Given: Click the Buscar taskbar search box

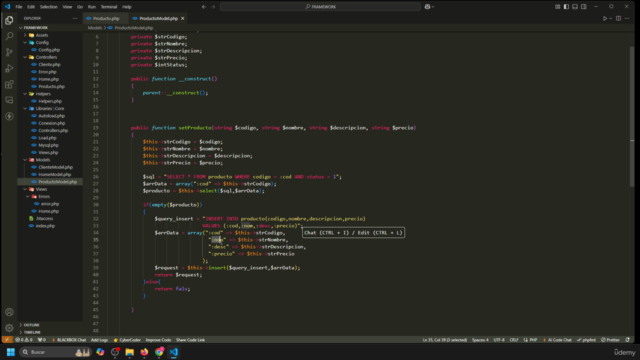Looking at the screenshot, I should [x=55, y=352].
